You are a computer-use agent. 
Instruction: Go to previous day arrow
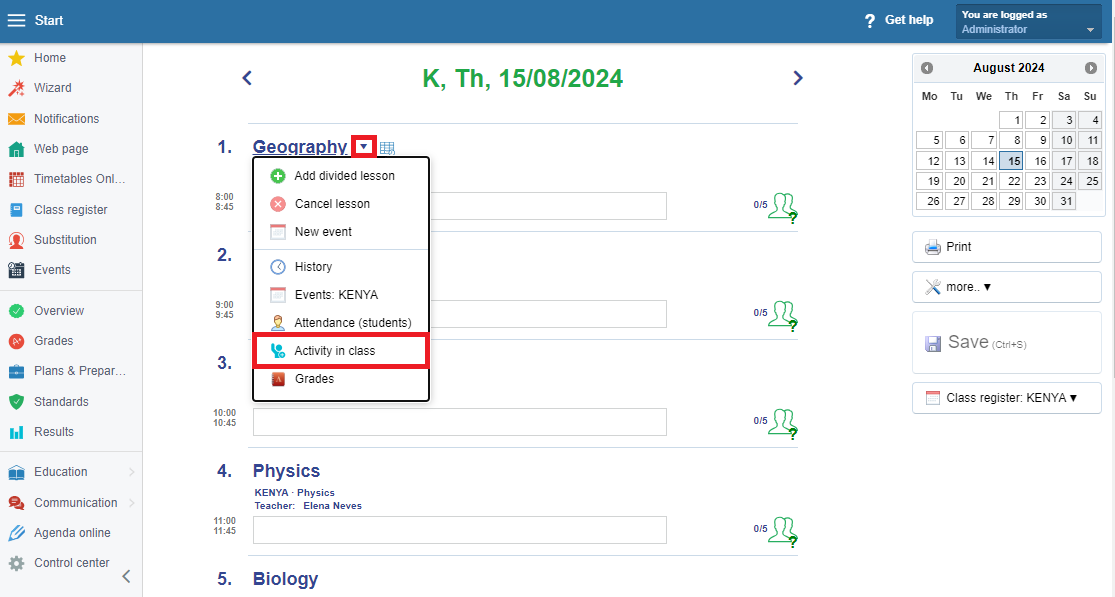coord(247,78)
